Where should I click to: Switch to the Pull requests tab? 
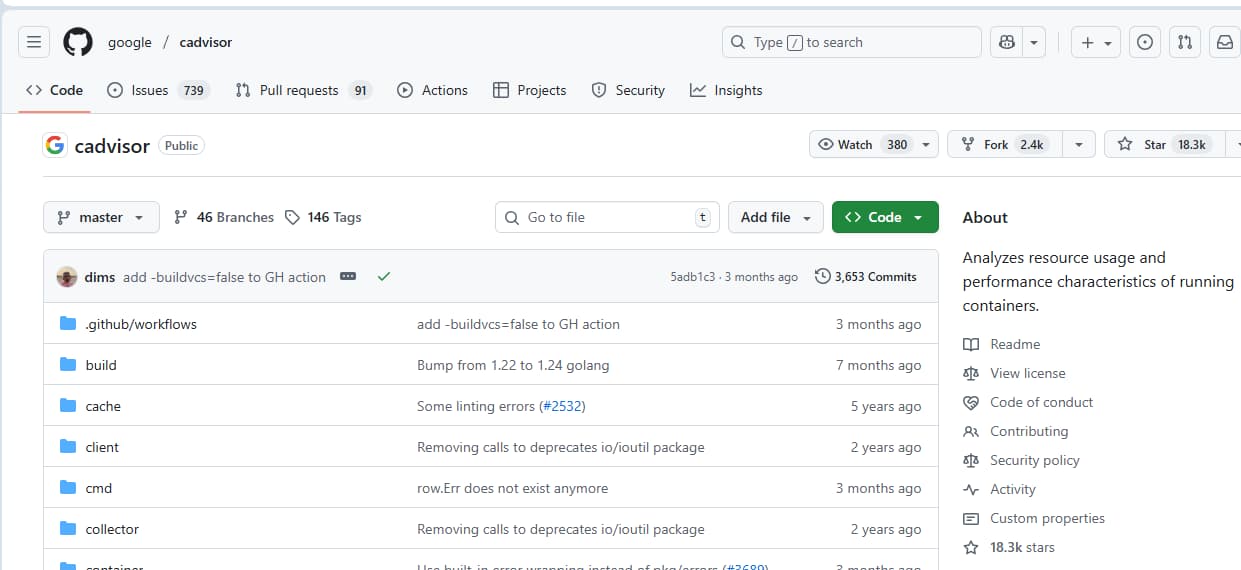pyautogui.click(x=303, y=90)
